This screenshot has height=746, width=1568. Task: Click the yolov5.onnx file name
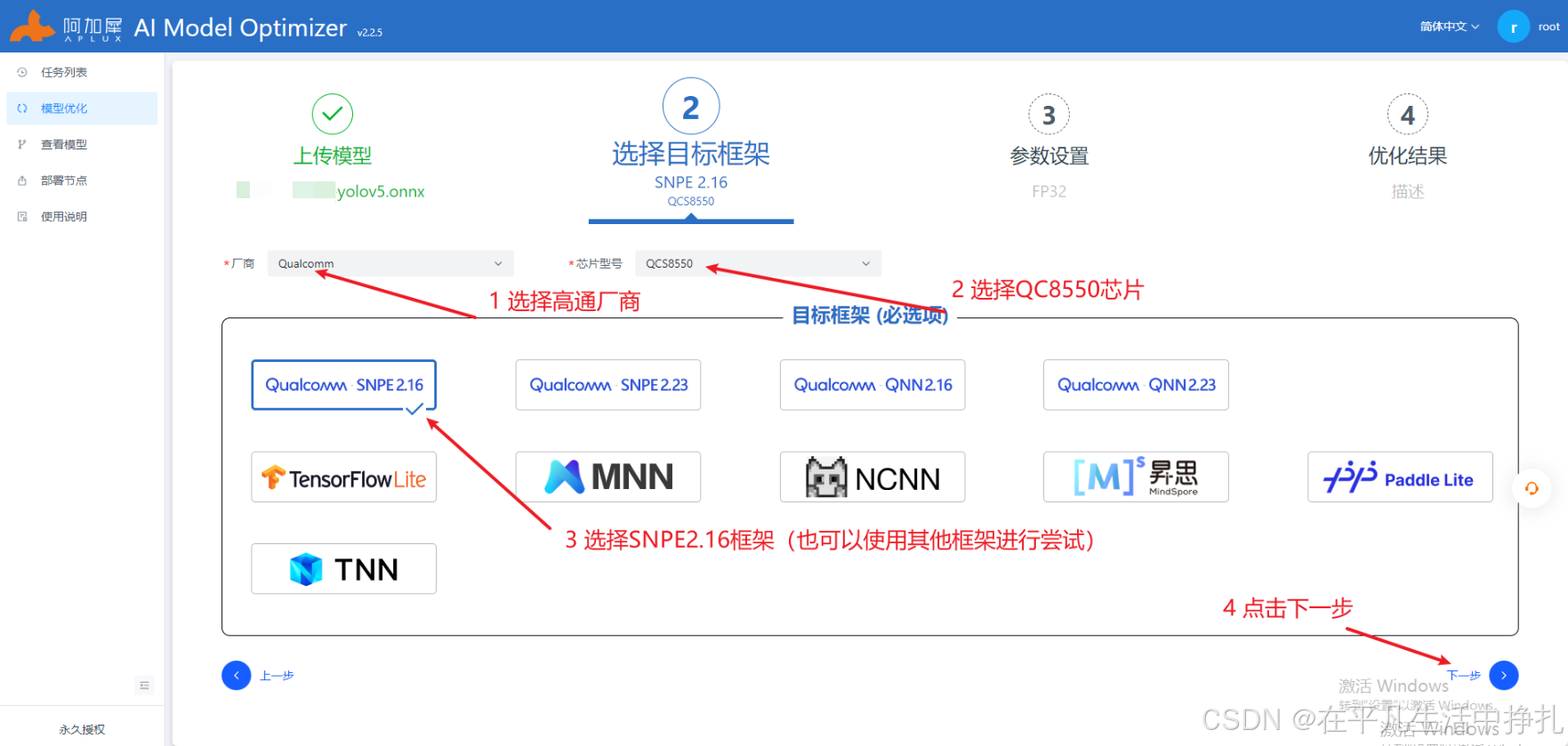click(x=381, y=191)
